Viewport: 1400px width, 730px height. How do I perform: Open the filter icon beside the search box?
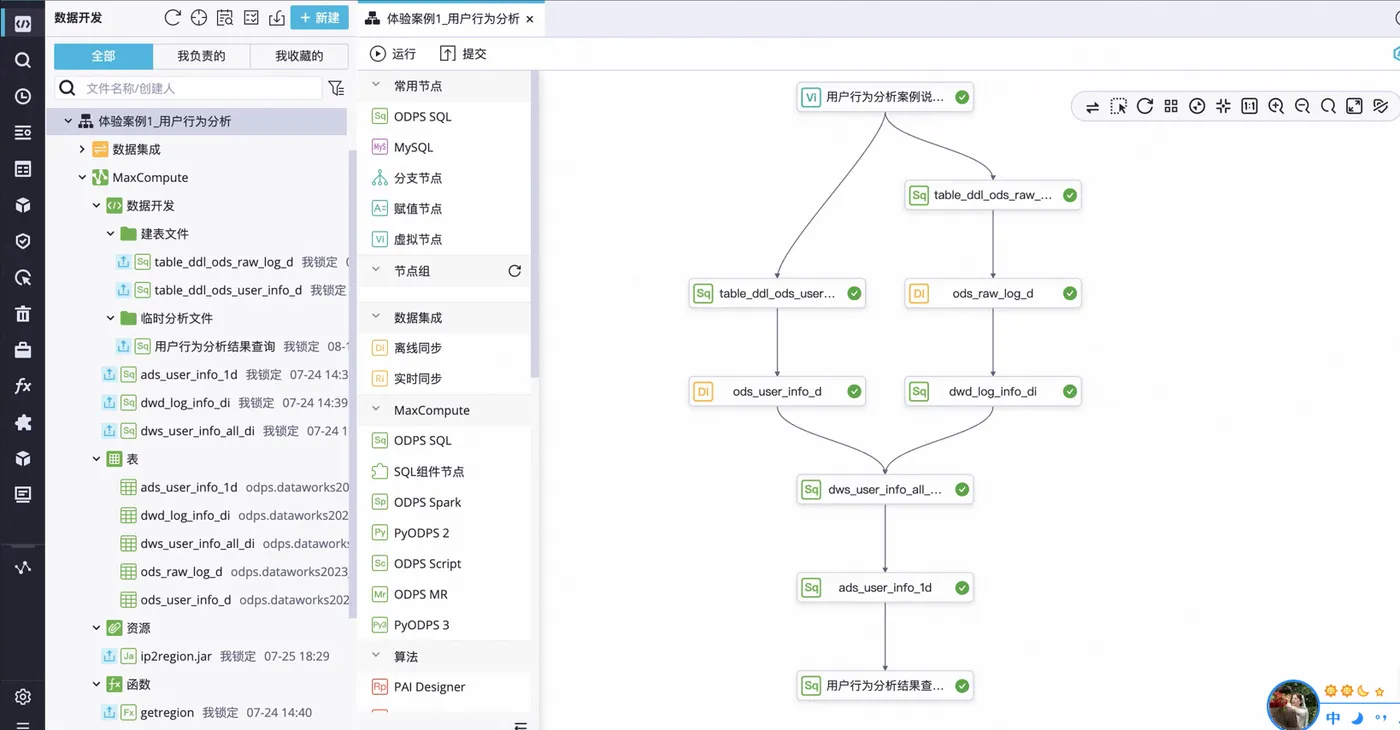click(x=336, y=89)
